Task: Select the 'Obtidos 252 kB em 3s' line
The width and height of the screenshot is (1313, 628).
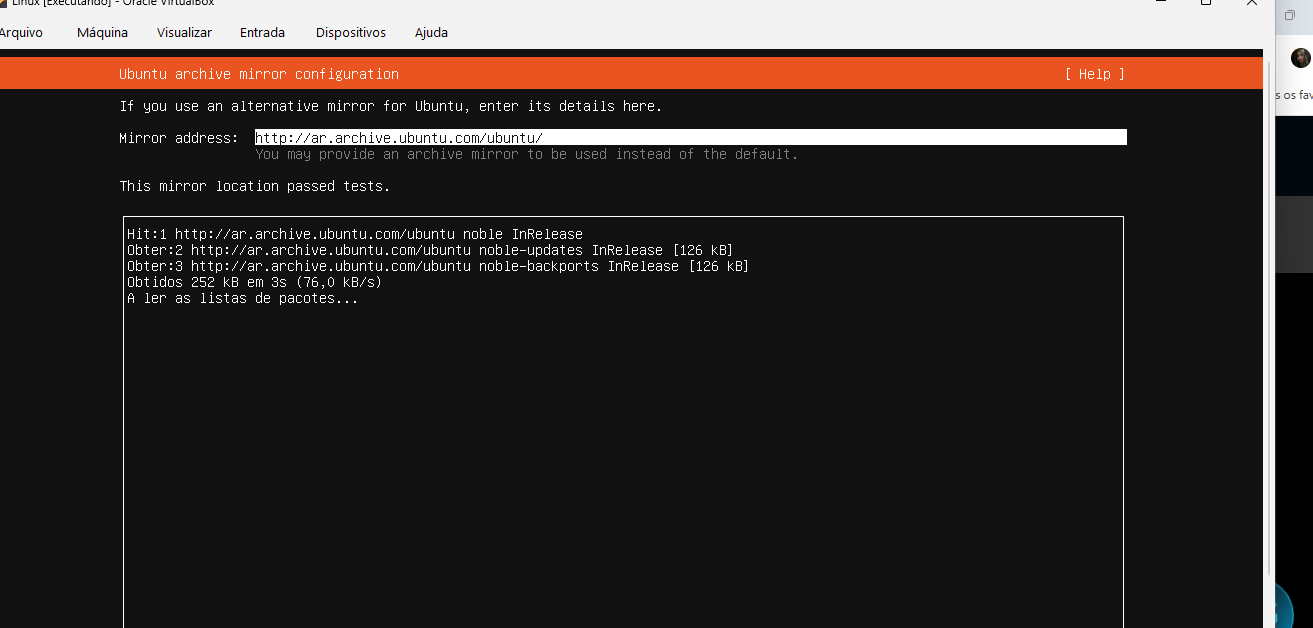Action: click(255, 282)
